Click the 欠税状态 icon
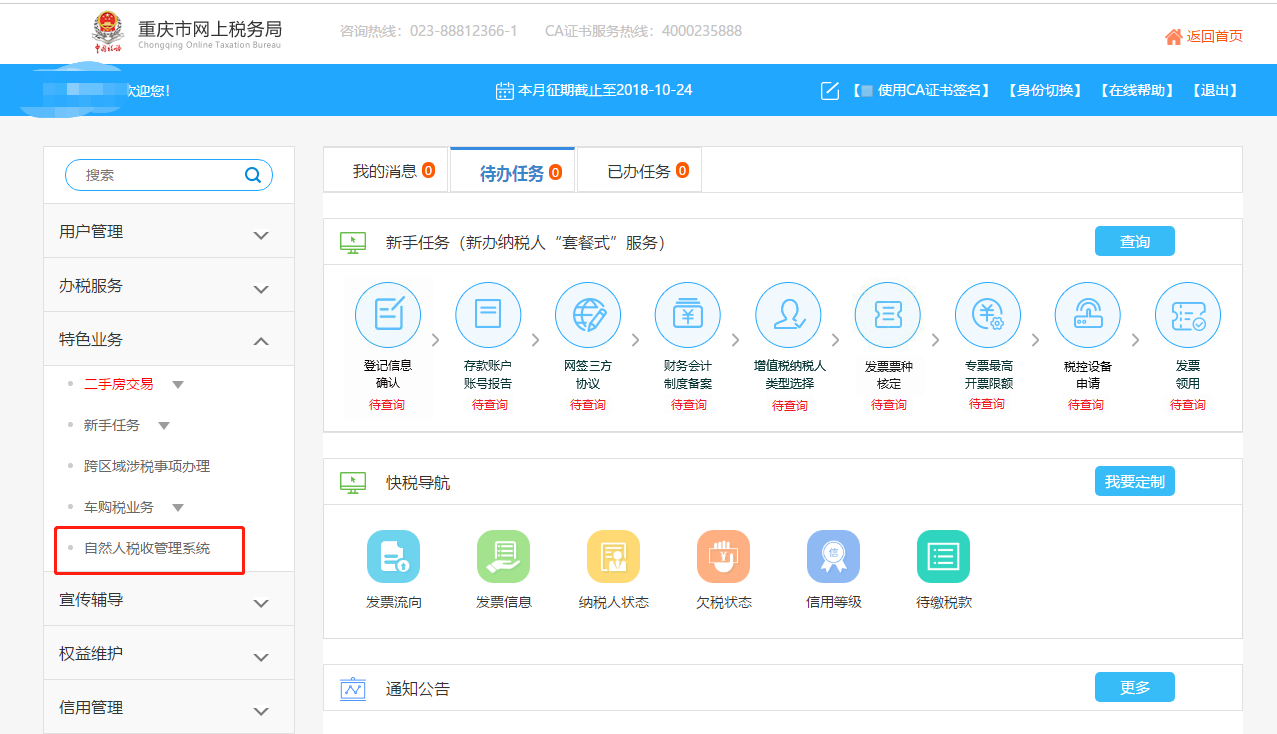 723,556
